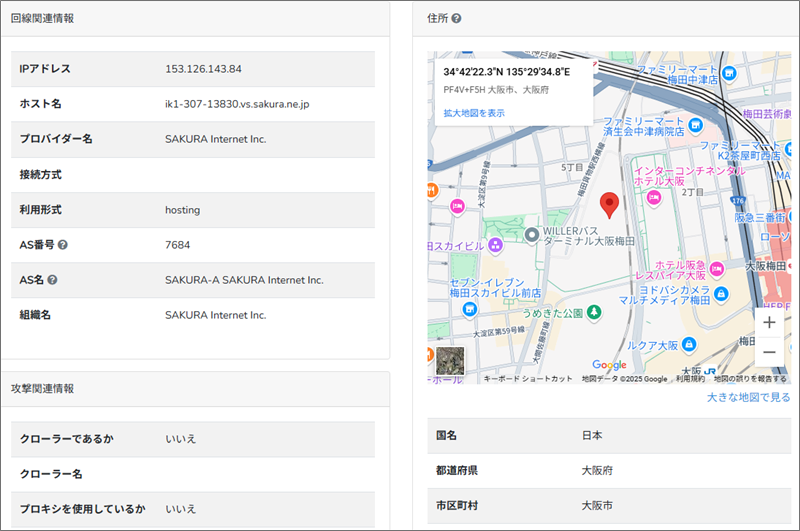Viewport: 800px width, 531px height.
Task: Click WILLERバスターミナル marker icon
Action: click(532, 235)
